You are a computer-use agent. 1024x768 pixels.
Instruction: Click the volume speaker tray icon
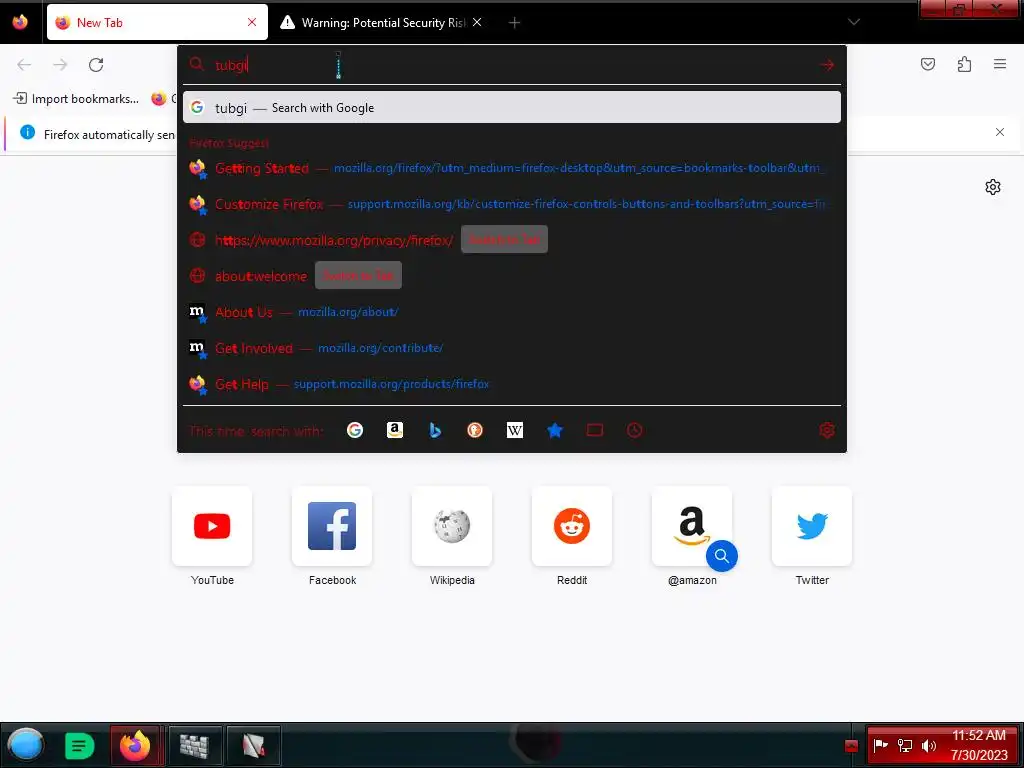[929, 745]
